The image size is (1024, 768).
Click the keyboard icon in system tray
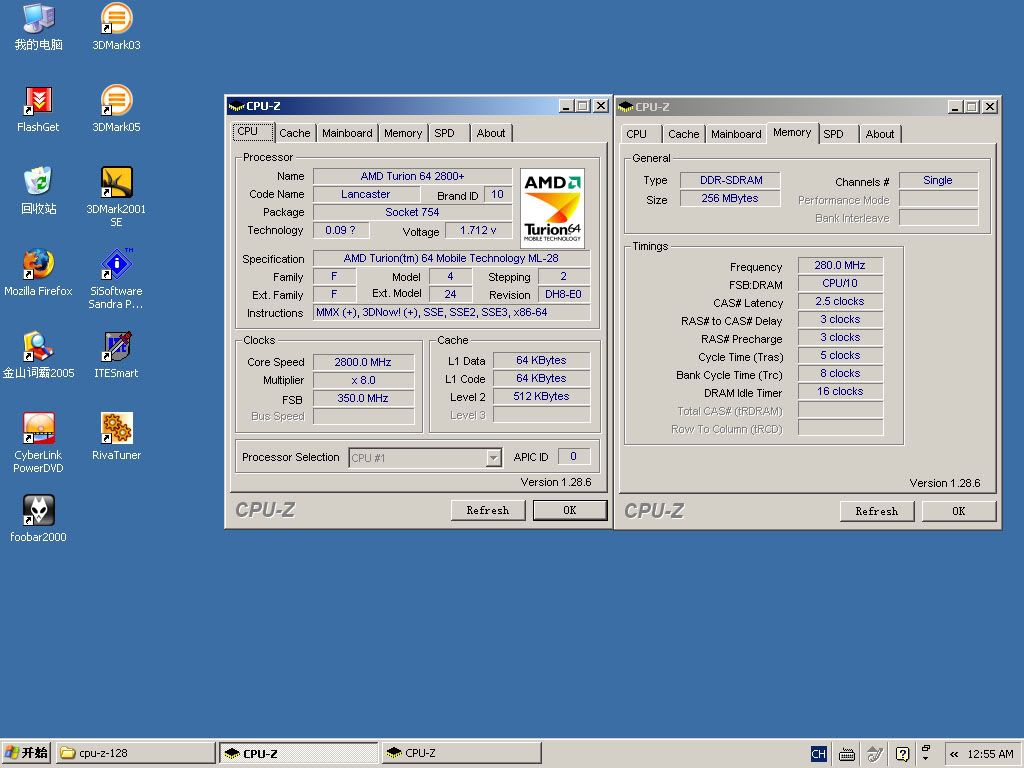point(847,754)
